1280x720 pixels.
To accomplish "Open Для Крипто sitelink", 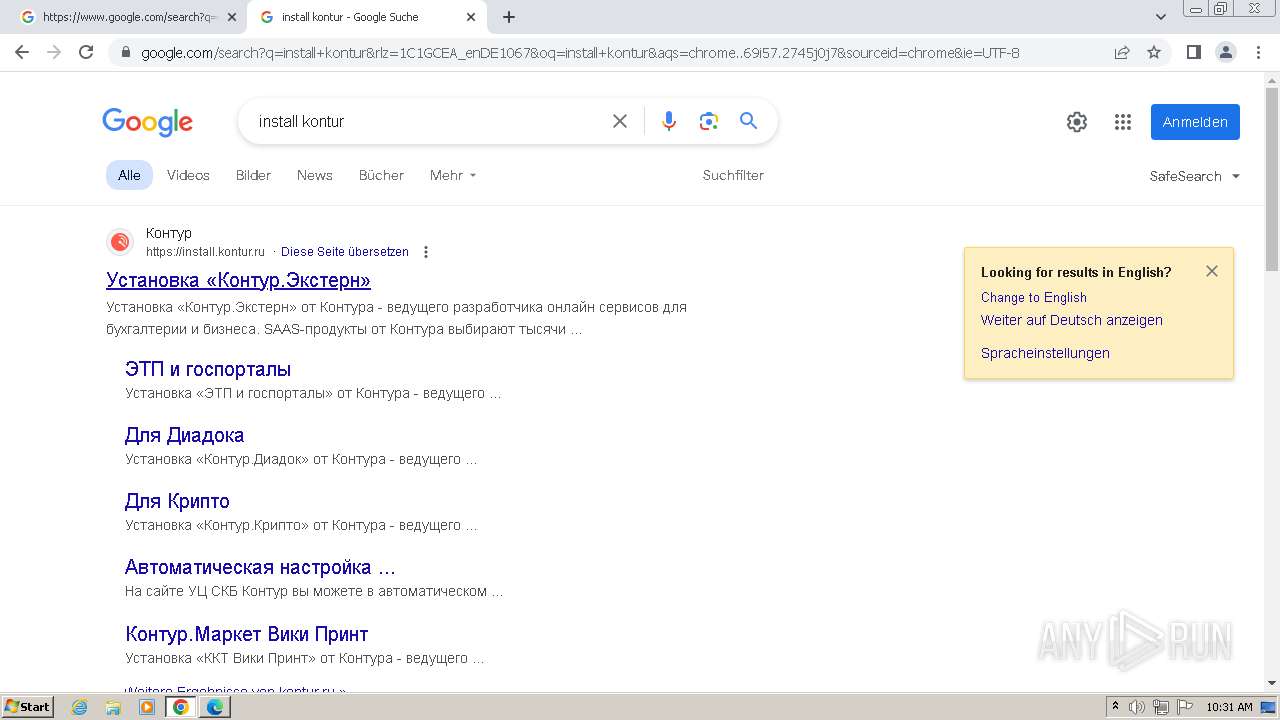I will click(x=177, y=501).
